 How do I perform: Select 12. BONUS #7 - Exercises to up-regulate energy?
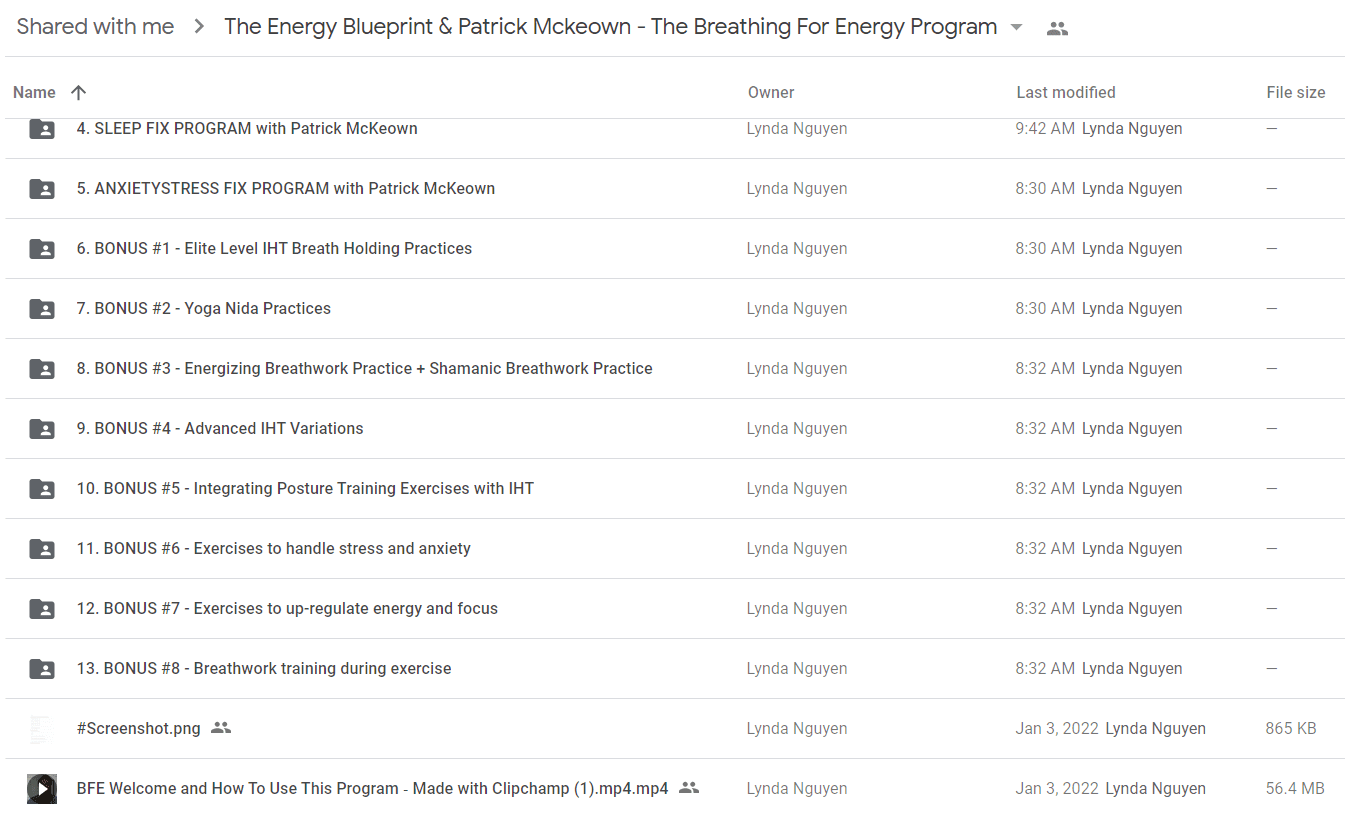287,608
